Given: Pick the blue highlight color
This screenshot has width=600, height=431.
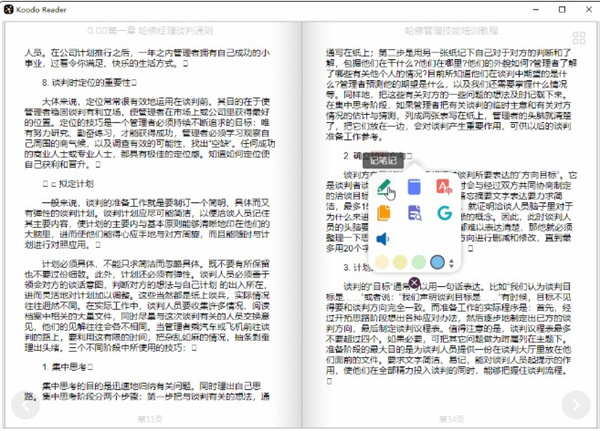Looking at the screenshot, I should 437,262.
